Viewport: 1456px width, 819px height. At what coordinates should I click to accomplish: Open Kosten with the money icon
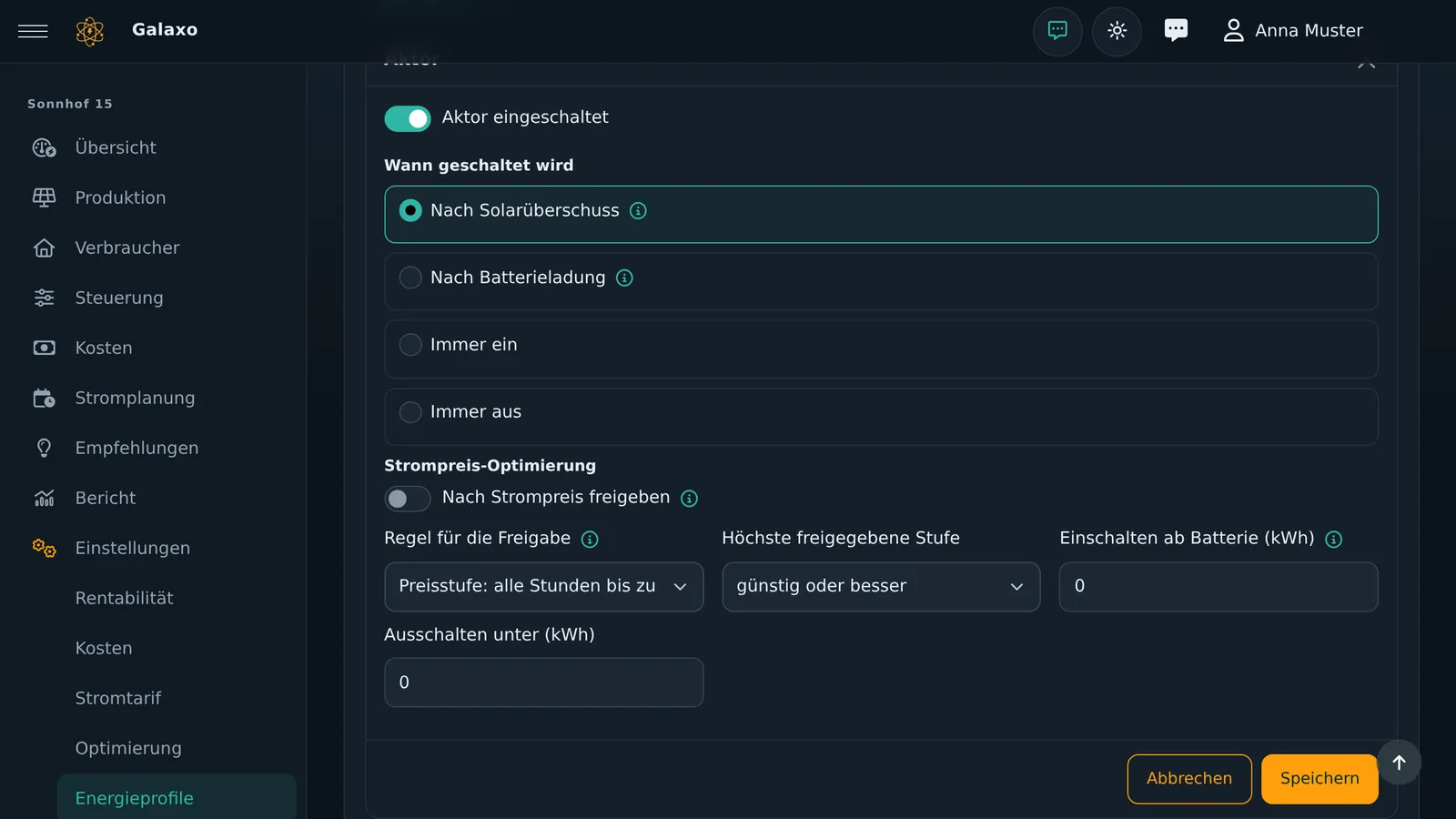tap(44, 348)
